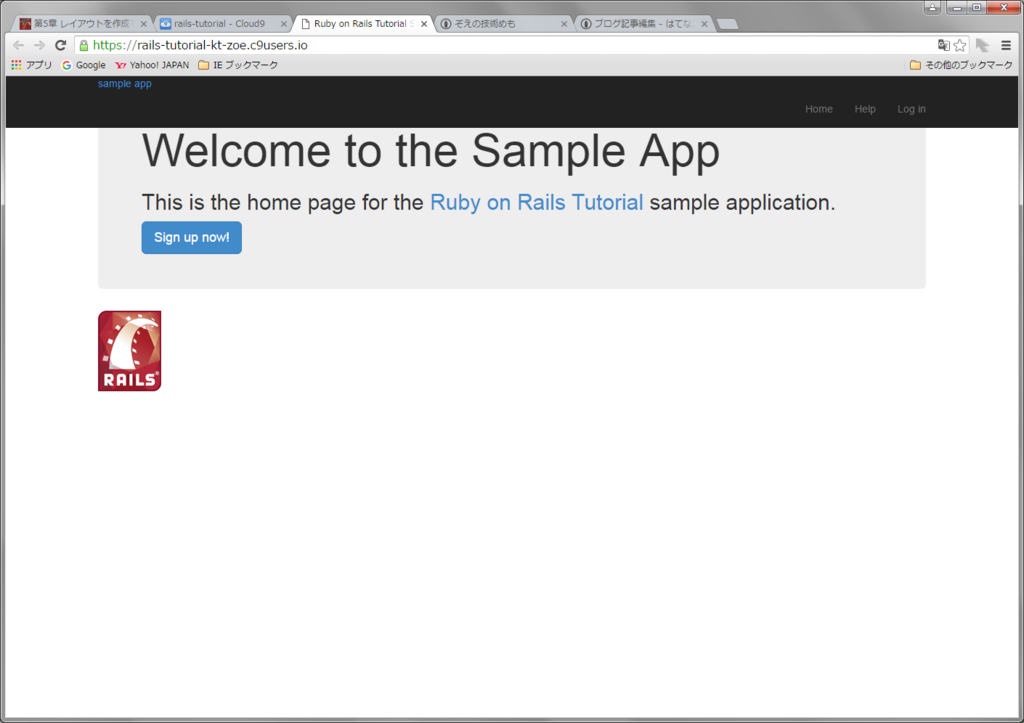Screen dimensions: 1024x723
Task: Click the browser back arrow
Action: (18, 45)
